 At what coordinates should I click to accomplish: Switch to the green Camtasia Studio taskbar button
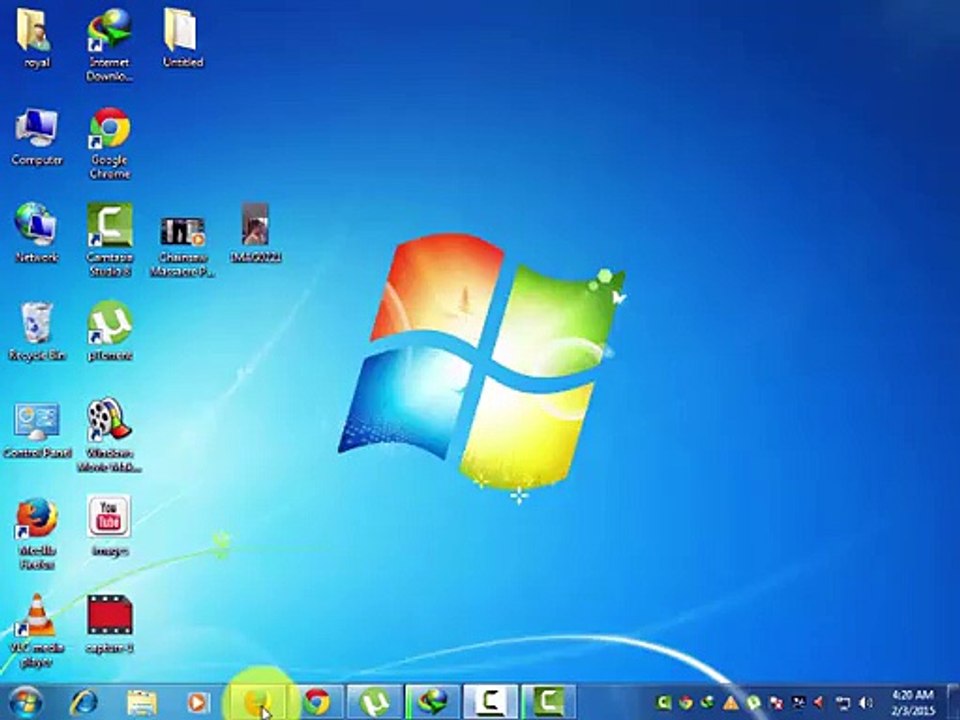(x=548, y=702)
